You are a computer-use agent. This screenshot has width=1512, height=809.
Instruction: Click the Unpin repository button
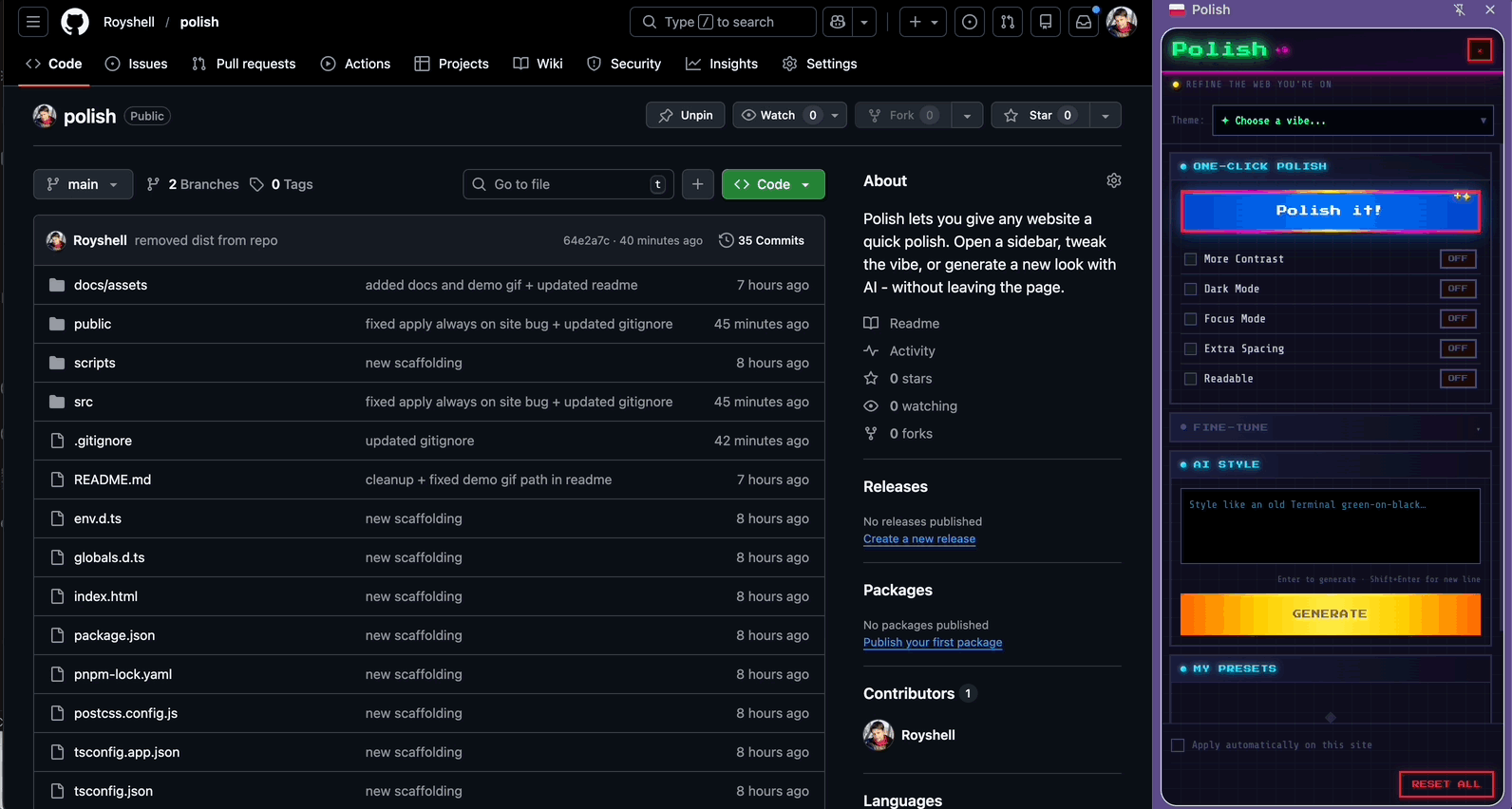tap(686, 116)
